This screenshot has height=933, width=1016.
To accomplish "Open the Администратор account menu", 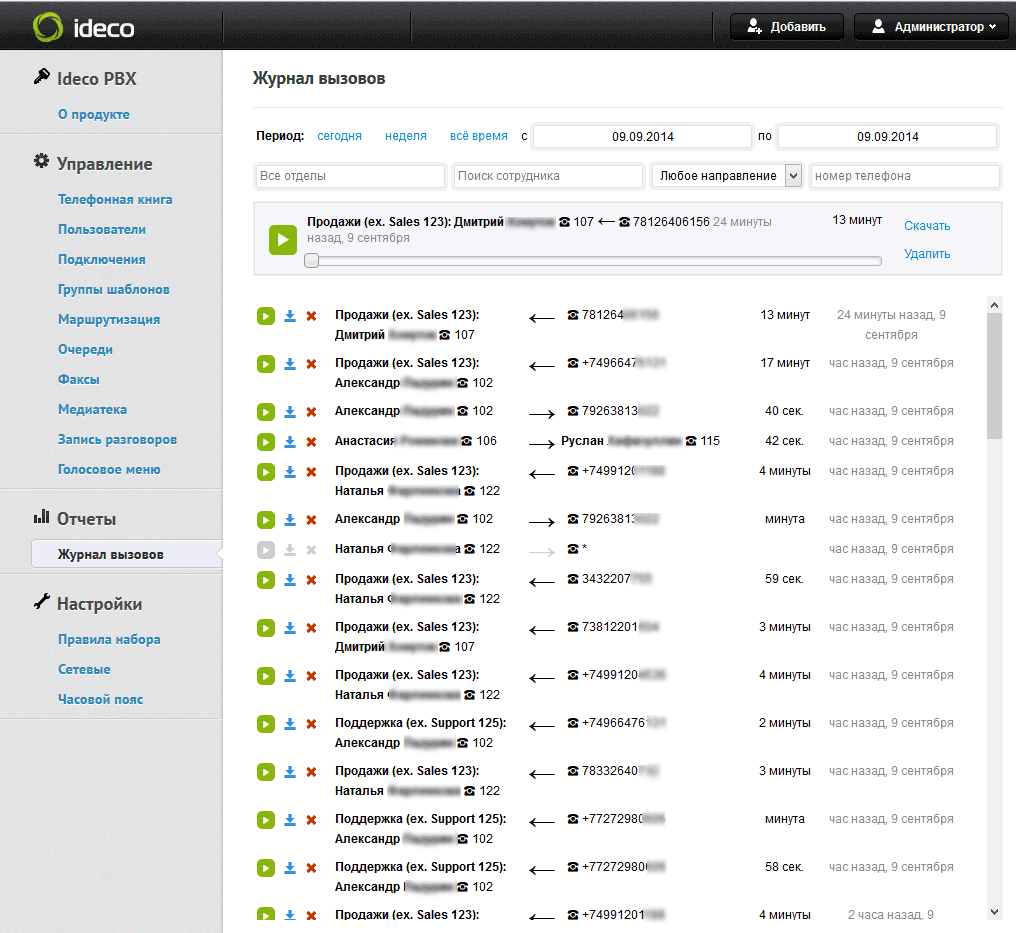I will (x=932, y=27).
